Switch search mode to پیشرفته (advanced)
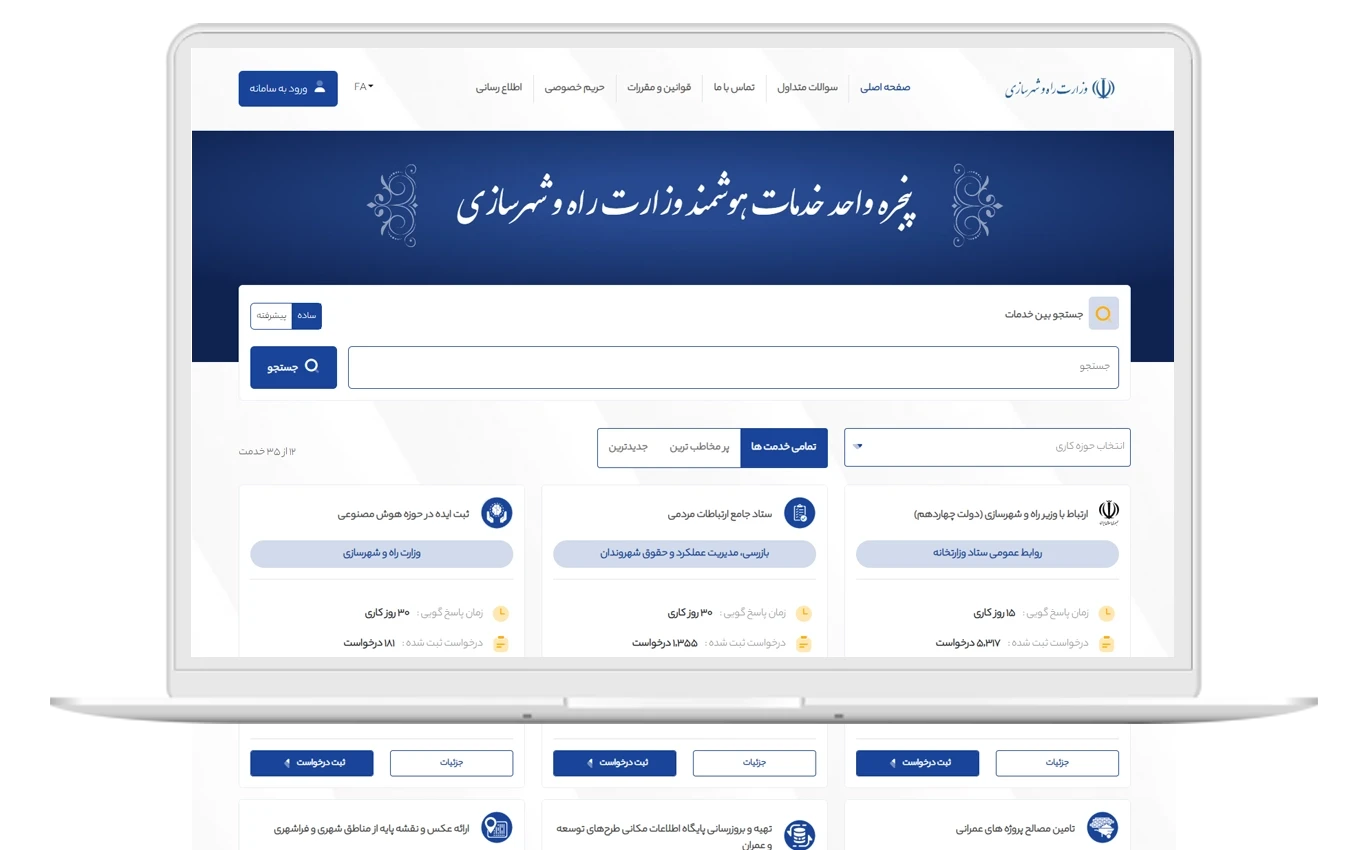Image resolution: width=1366 pixels, height=850 pixels. pos(271,316)
